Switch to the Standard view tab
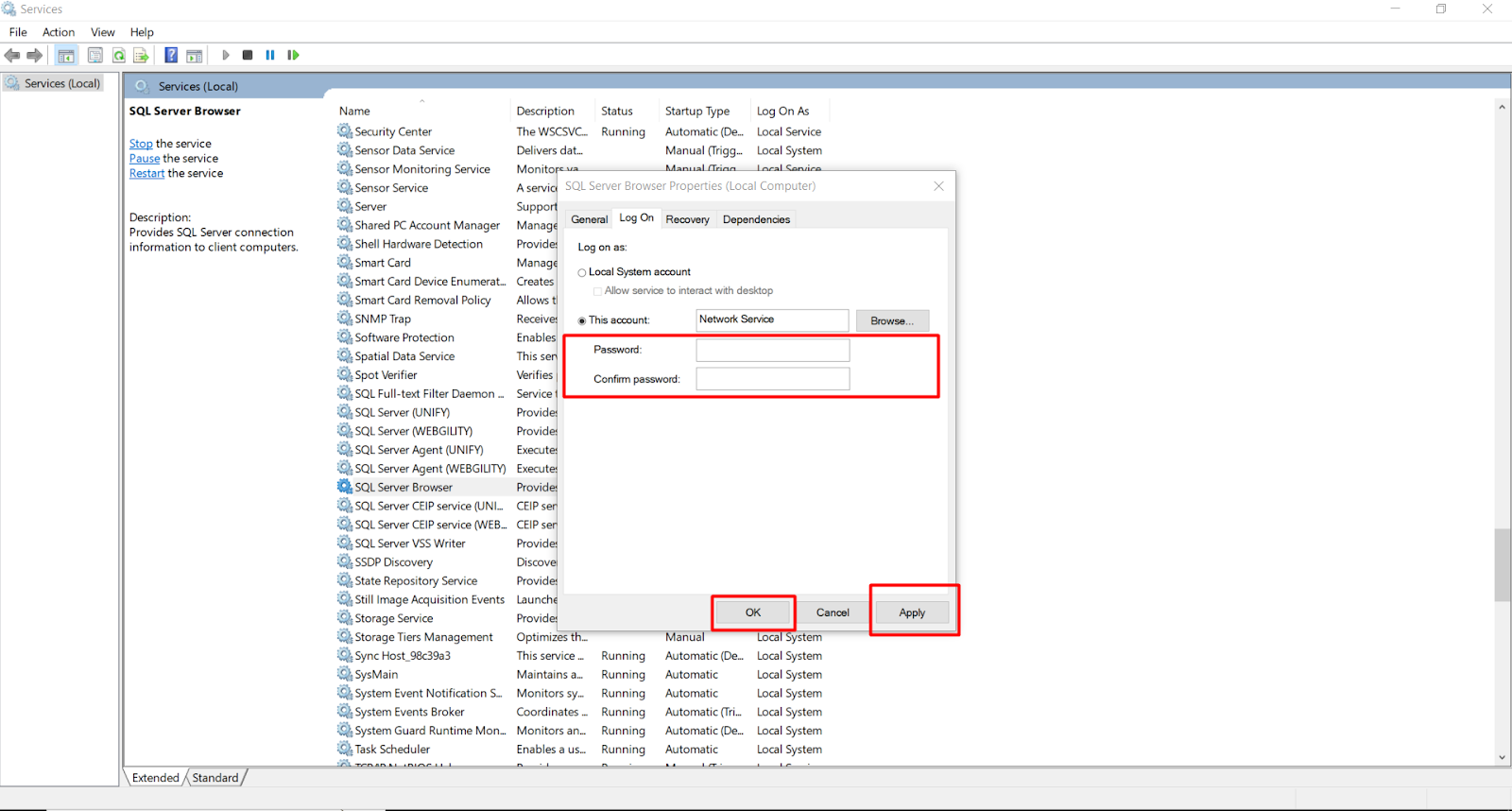Viewport: 1512px width, 811px height. point(215,778)
